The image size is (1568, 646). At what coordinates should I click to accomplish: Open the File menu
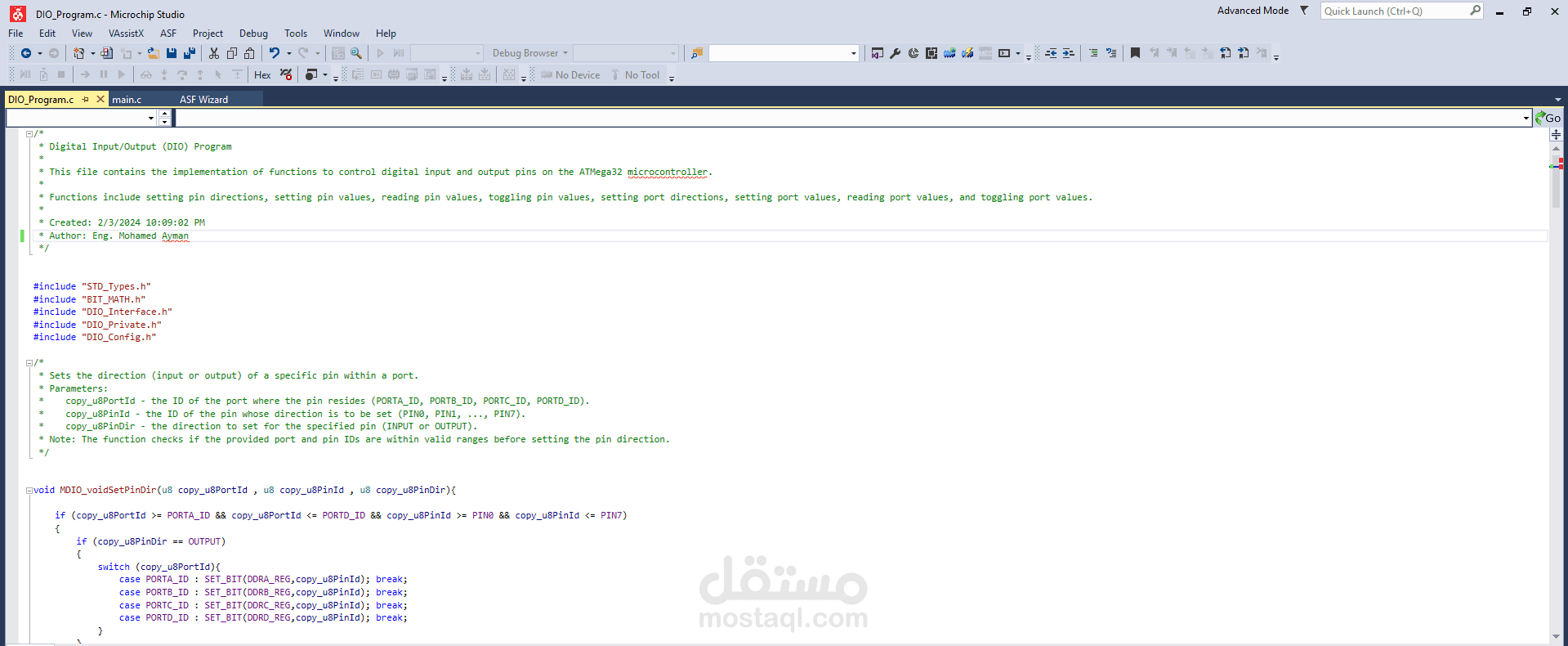coord(16,34)
